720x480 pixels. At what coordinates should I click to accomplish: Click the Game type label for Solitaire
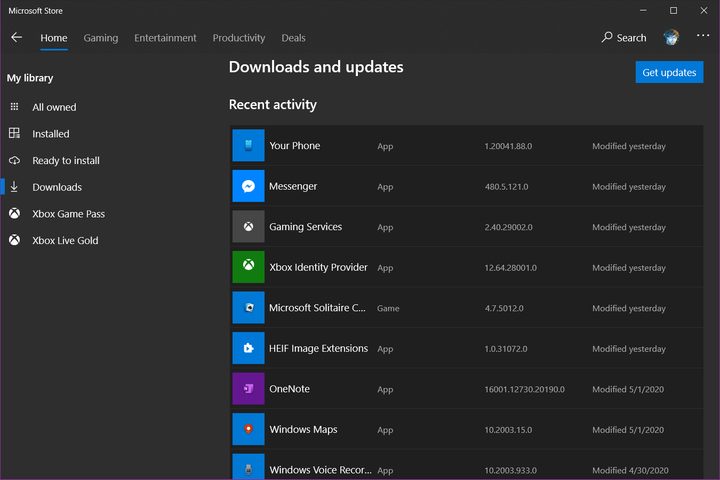(388, 308)
